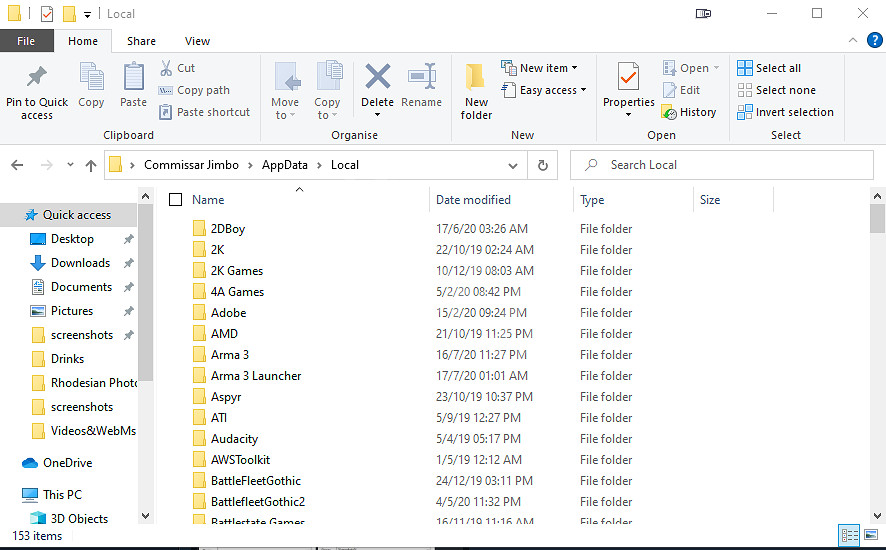Image resolution: width=886 pixels, height=550 pixels.
Task: Click the Rename icon in the ribbon
Action: (421, 78)
